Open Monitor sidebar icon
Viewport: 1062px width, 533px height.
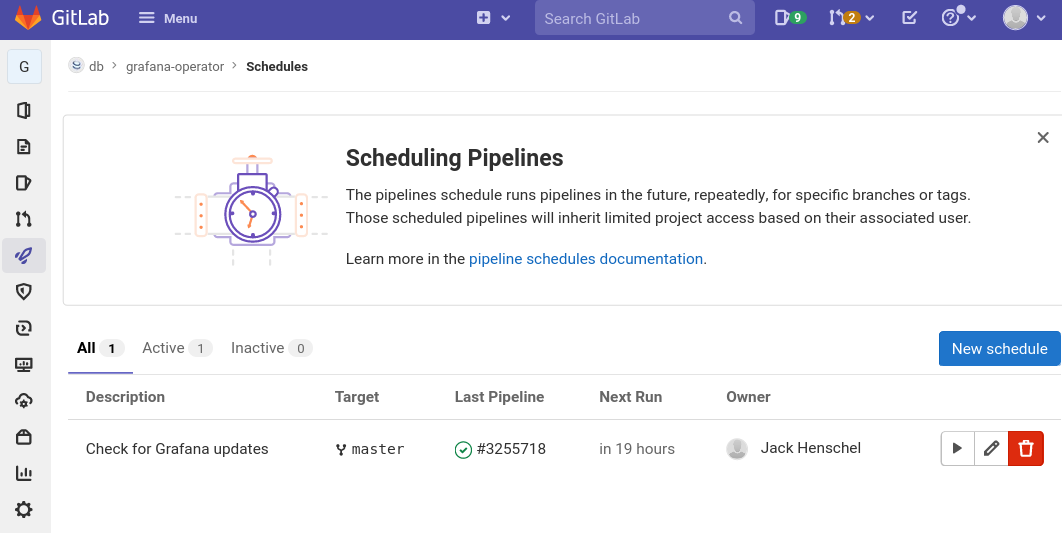coord(24,365)
